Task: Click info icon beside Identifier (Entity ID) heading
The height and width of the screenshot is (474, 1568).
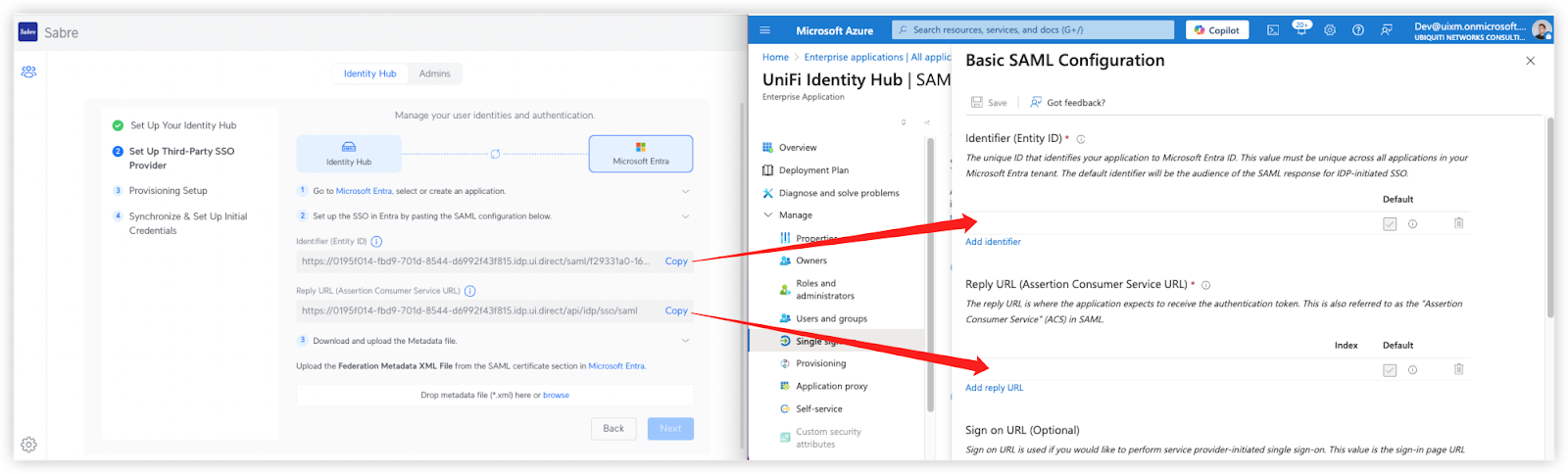Action: 1081,139
